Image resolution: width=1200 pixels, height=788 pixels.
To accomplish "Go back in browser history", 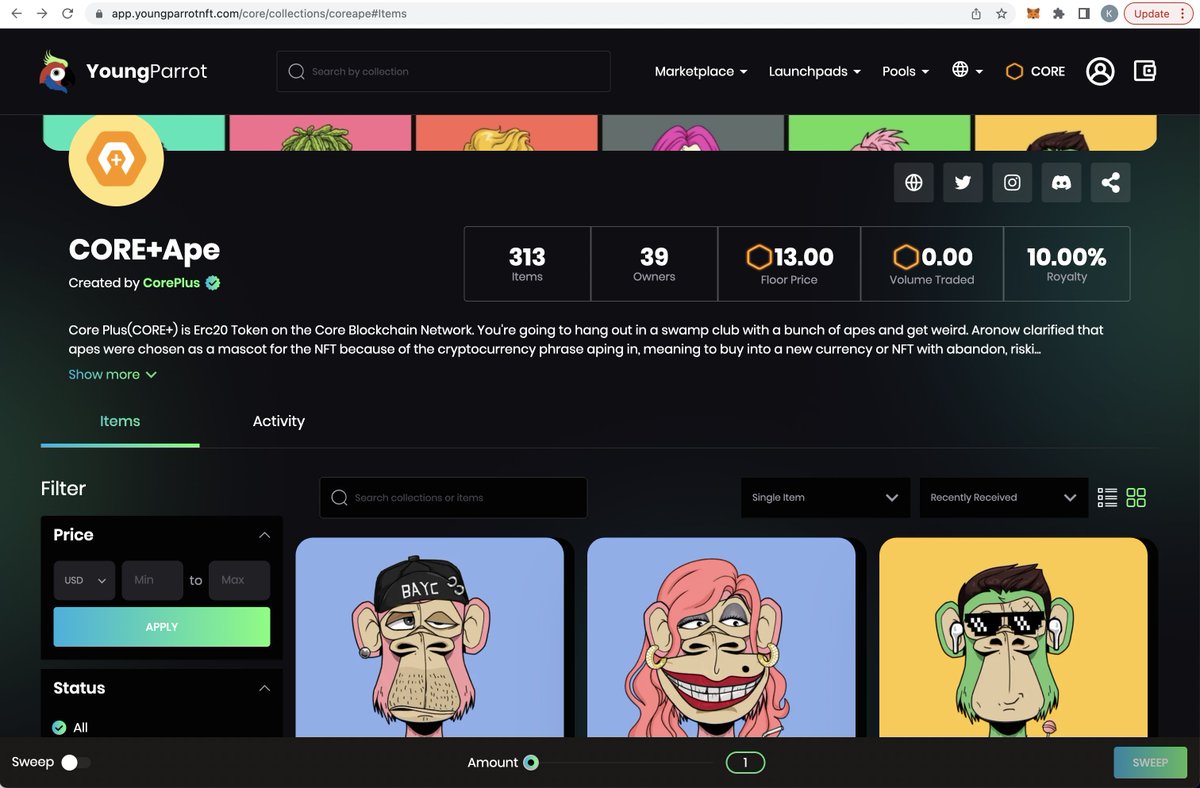I will tap(16, 14).
